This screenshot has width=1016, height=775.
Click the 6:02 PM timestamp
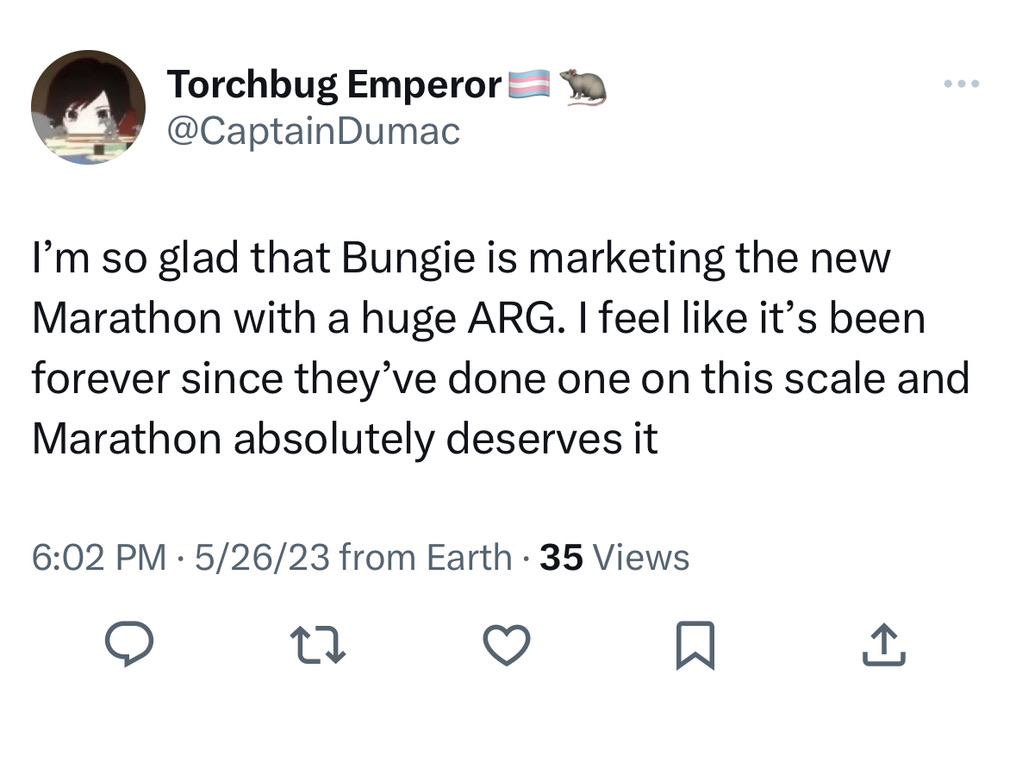(x=98, y=557)
